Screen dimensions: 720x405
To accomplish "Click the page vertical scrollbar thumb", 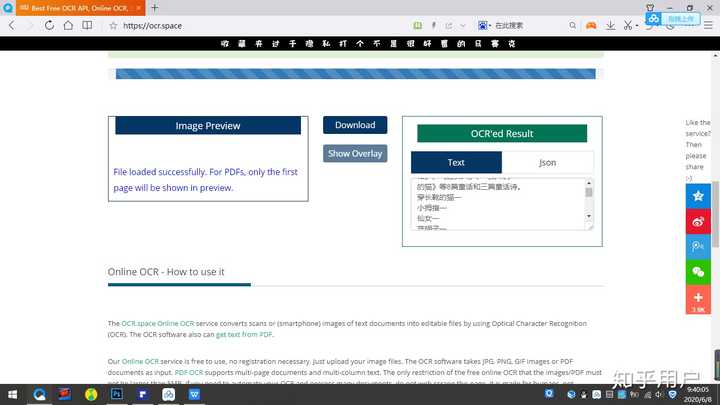I will [715, 214].
